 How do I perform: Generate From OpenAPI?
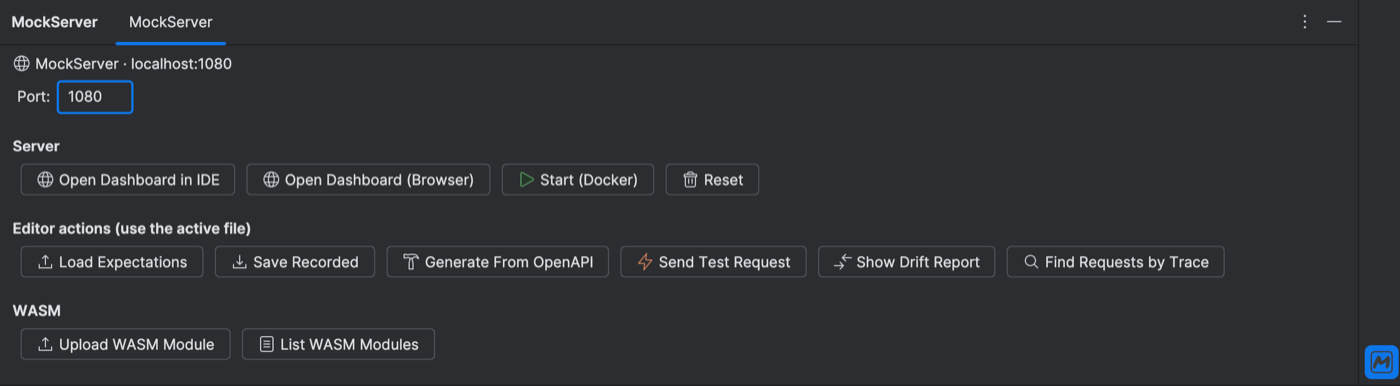click(x=498, y=262)
